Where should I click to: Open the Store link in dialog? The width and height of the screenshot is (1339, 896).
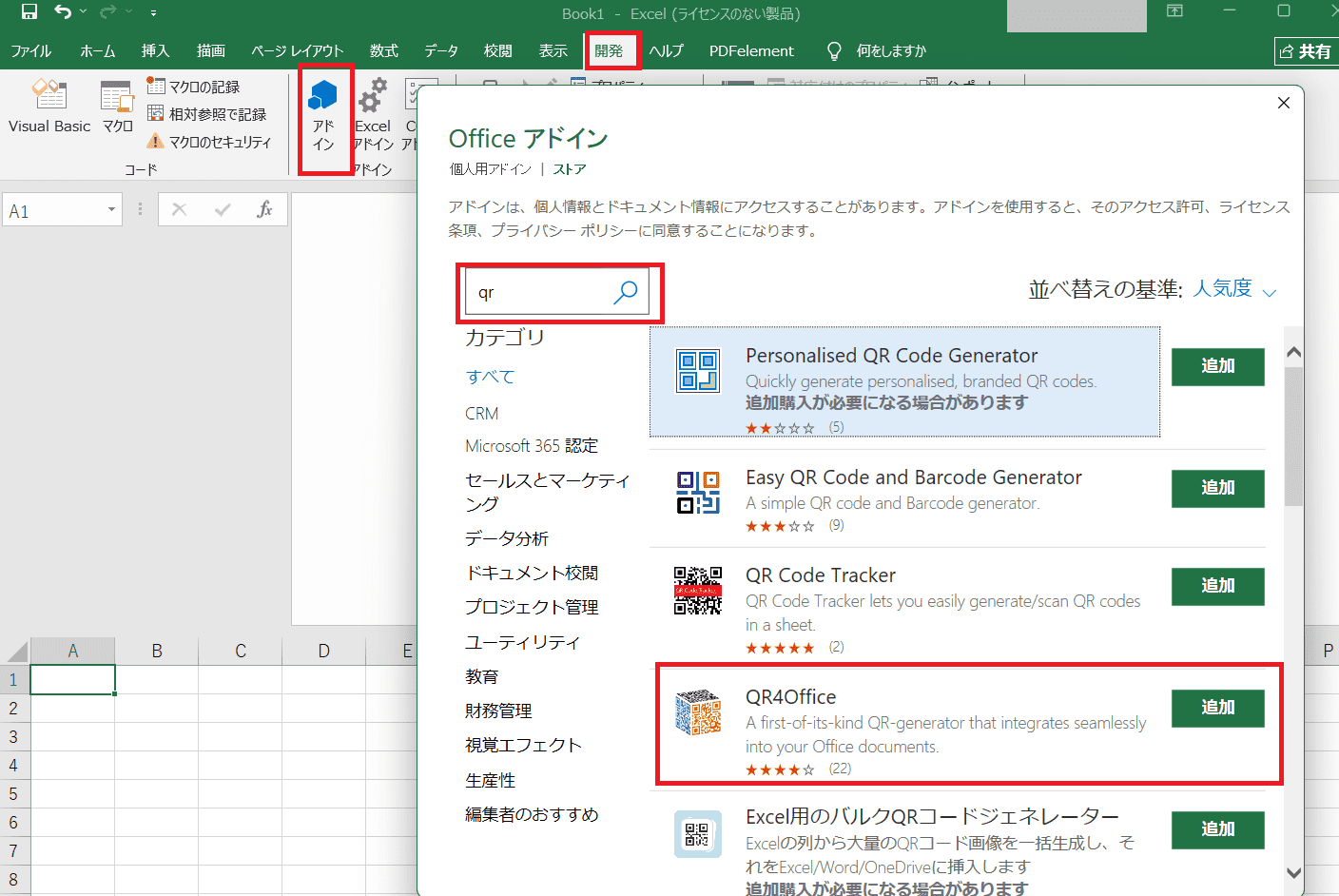coord(570,169)
